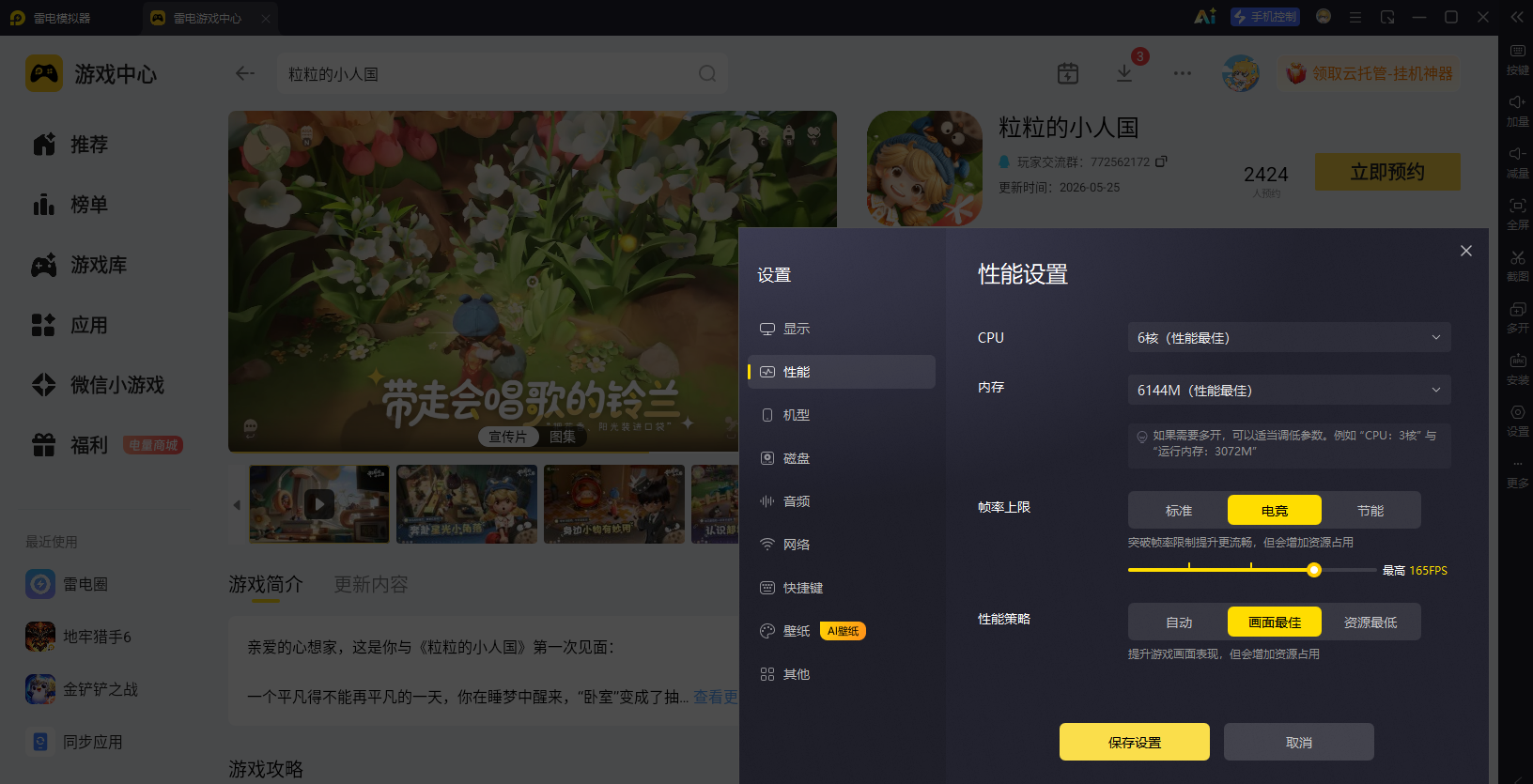The image size is (1533, 784).
Task: Click the search magnifier icon
Action: pos(707,73)
